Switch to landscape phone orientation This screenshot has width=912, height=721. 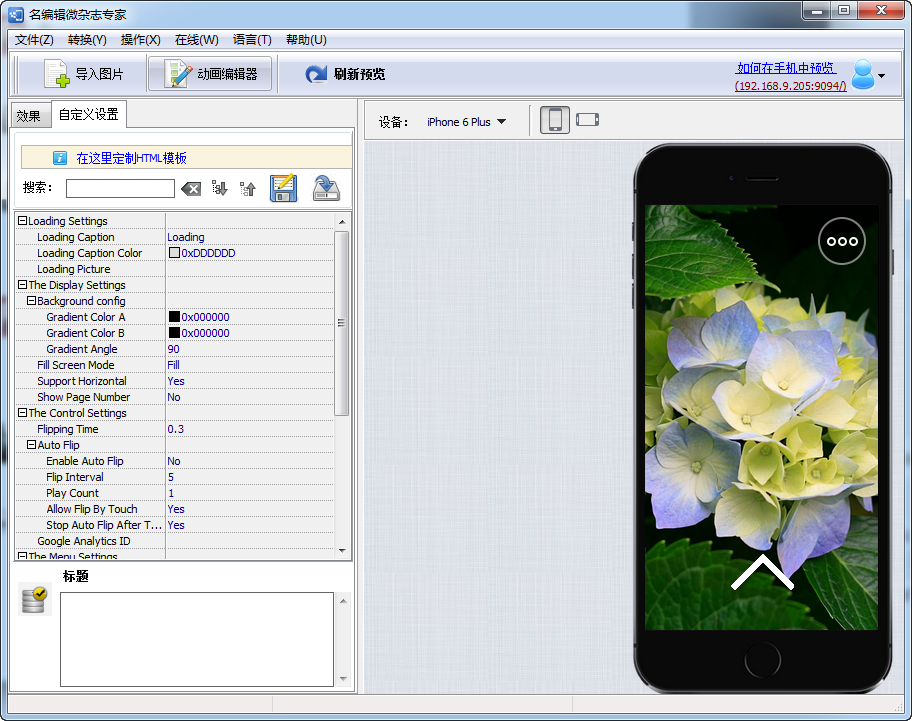[587, 120]
